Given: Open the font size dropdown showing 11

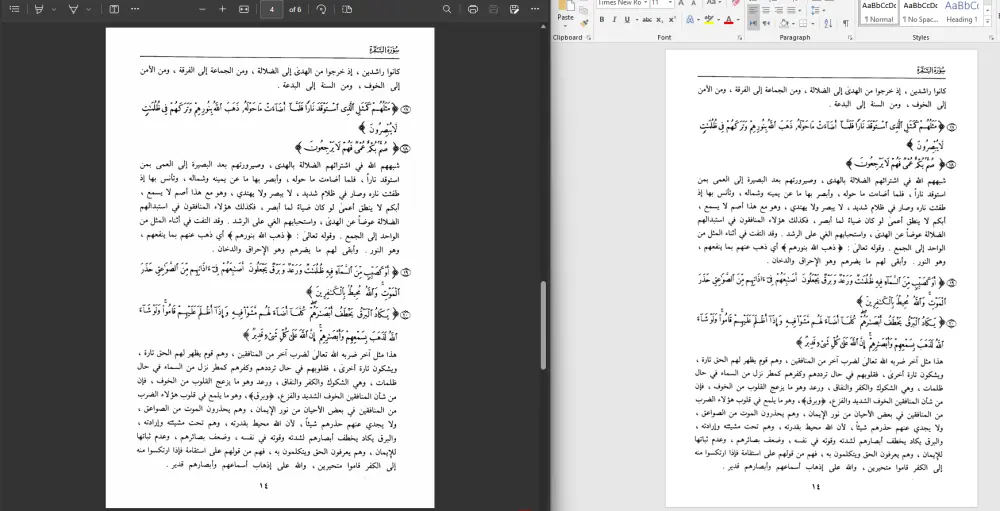Looking at the screenshot, I should [670, 3].
